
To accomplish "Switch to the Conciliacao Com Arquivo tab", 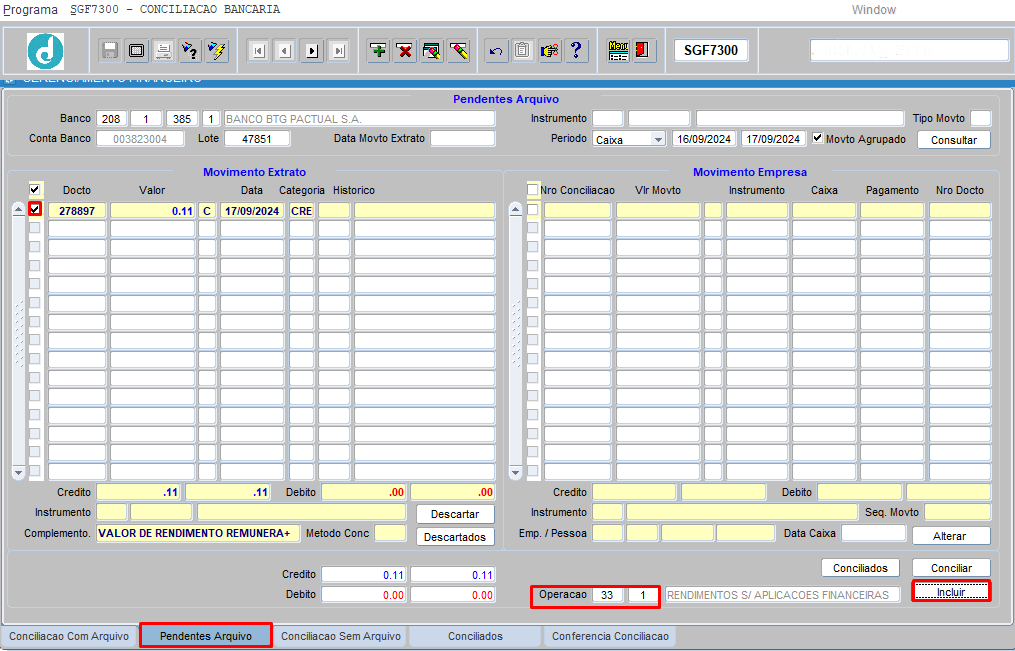I will click(69, 636).
